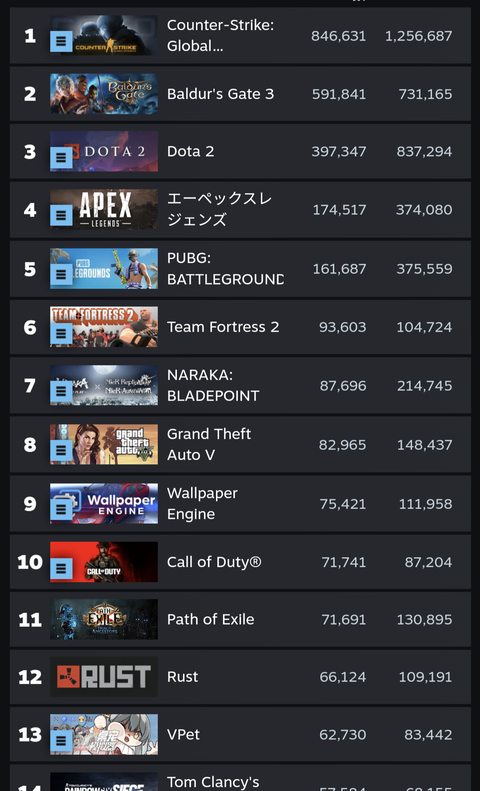The image size is (480, 791).
Task: Click the list icon on PUBG banner
Action: [x=62, y=274]
